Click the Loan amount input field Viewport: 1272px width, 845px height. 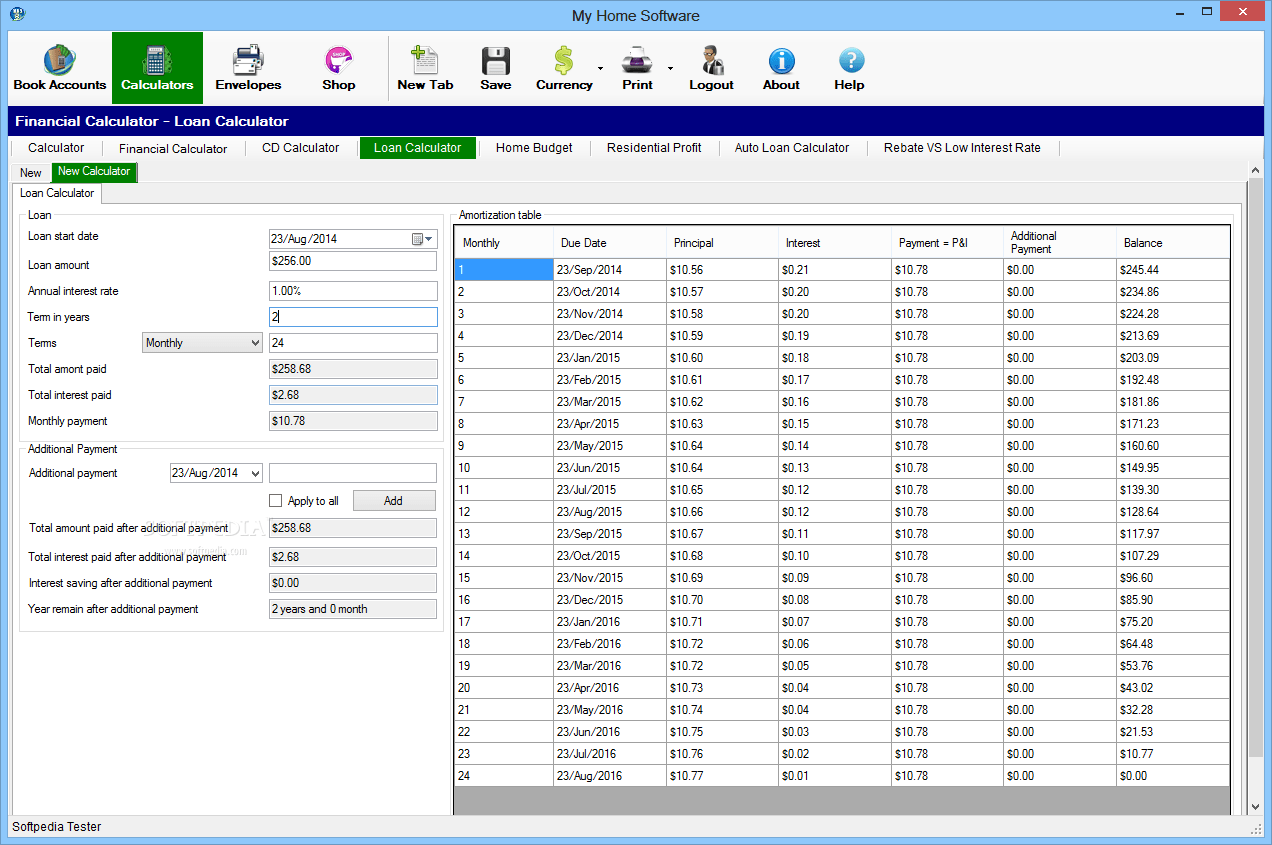pos(353,261)
